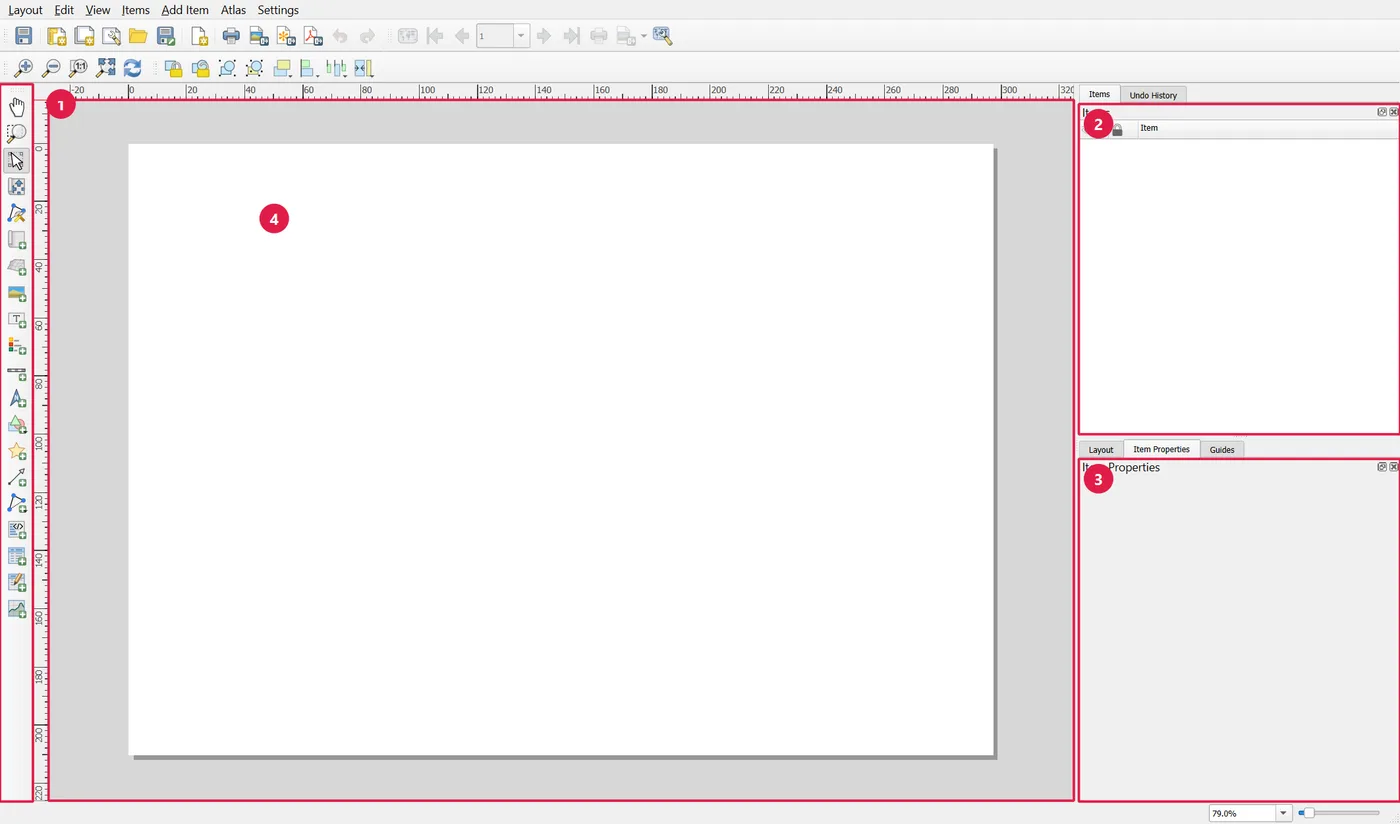Choose the Add North Arrow tool
The width and height of the screenshot is (1400, 824).
[17, 398]
